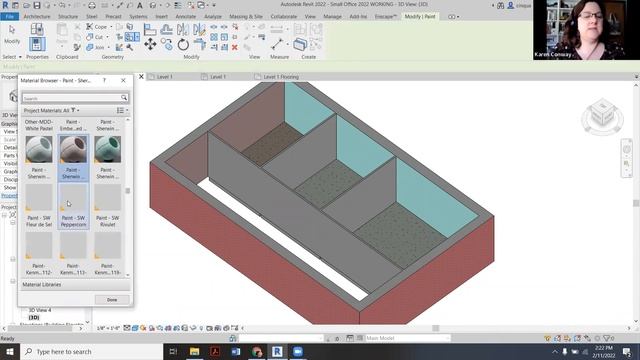Click the 3D View 4 browser entry
Viewport: 640px width, 360px height.
(x=40, y=310)
